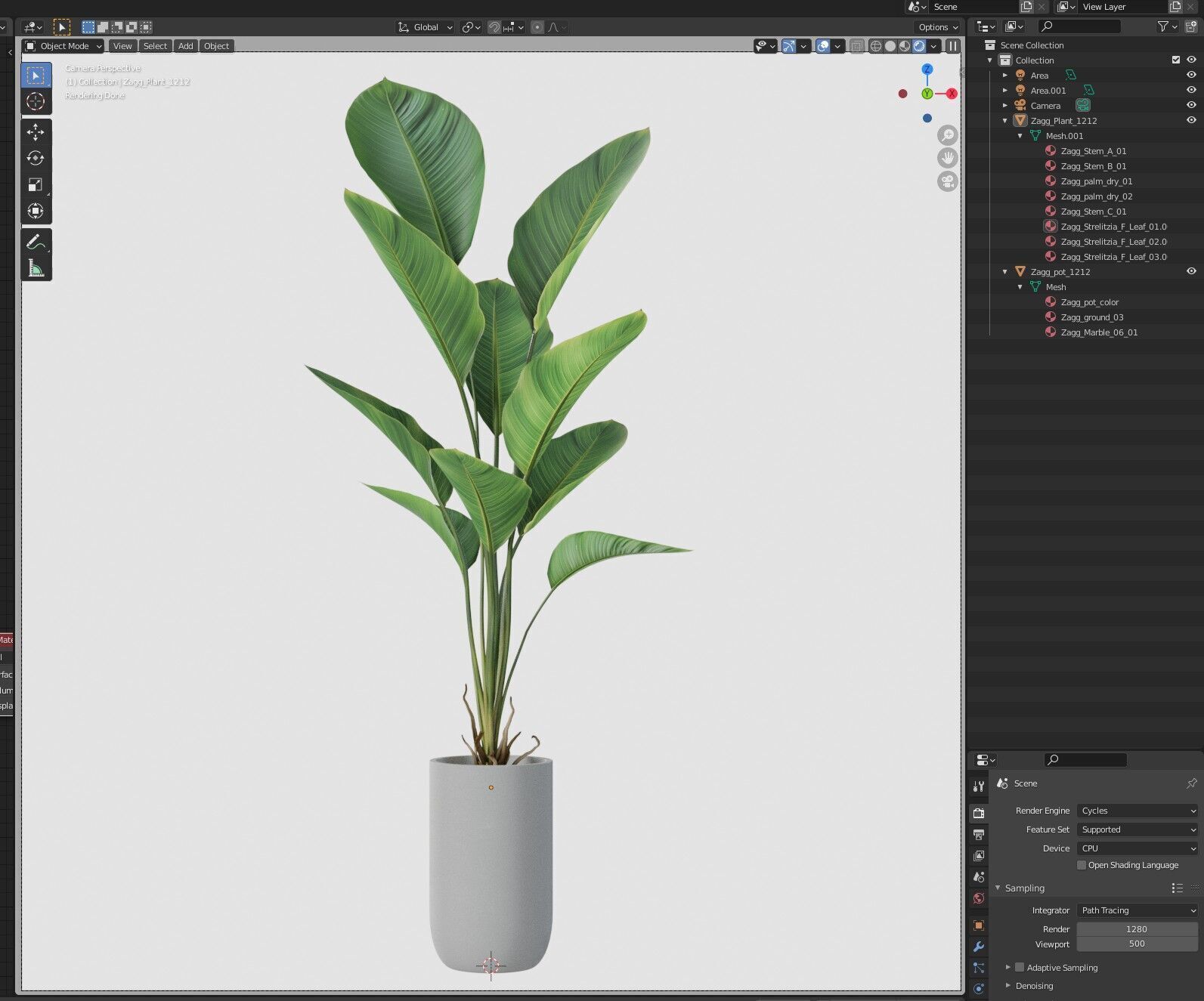This screenshot has height=1001, width=1204.
Task: Choose the Move tool
Action: click(x=36, y=132)
